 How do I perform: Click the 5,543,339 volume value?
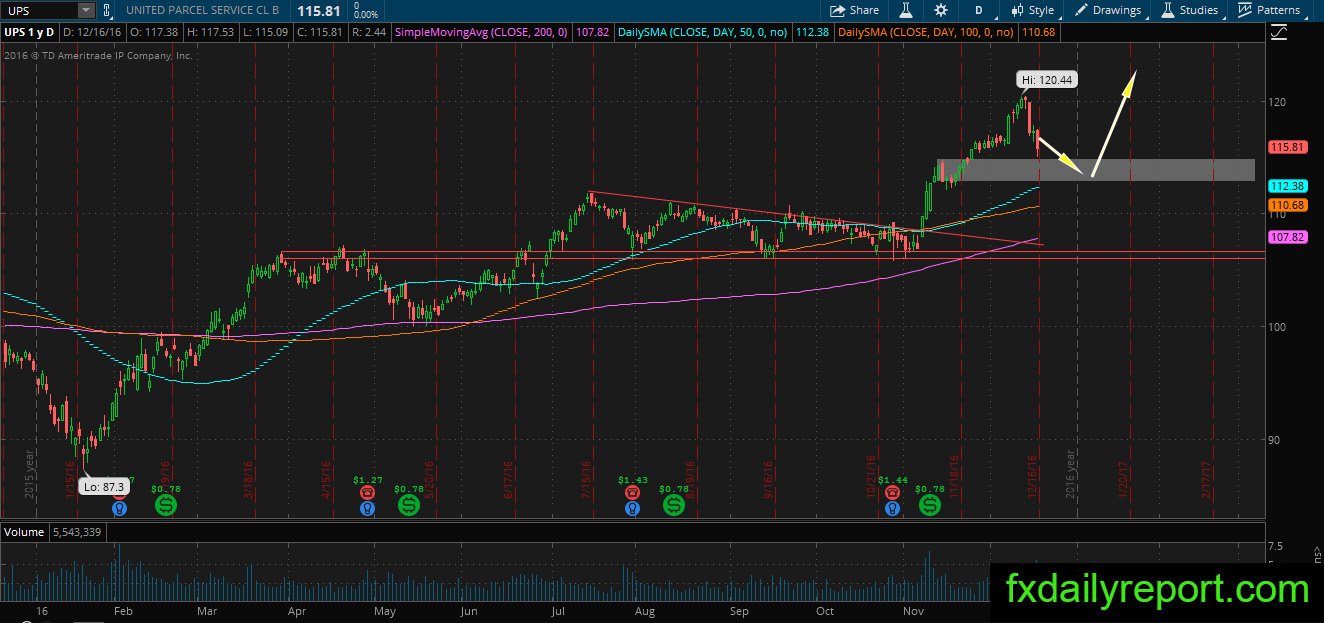[77, 532]
